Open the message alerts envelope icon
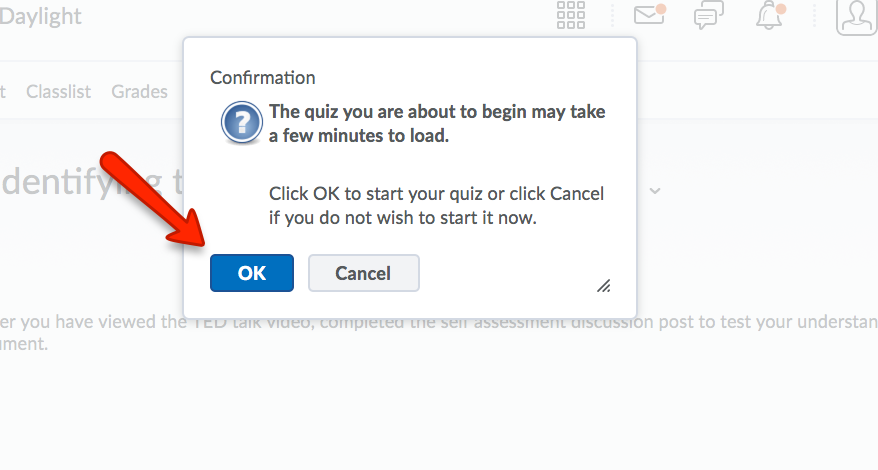878x470 pixels. coord(649,16)
